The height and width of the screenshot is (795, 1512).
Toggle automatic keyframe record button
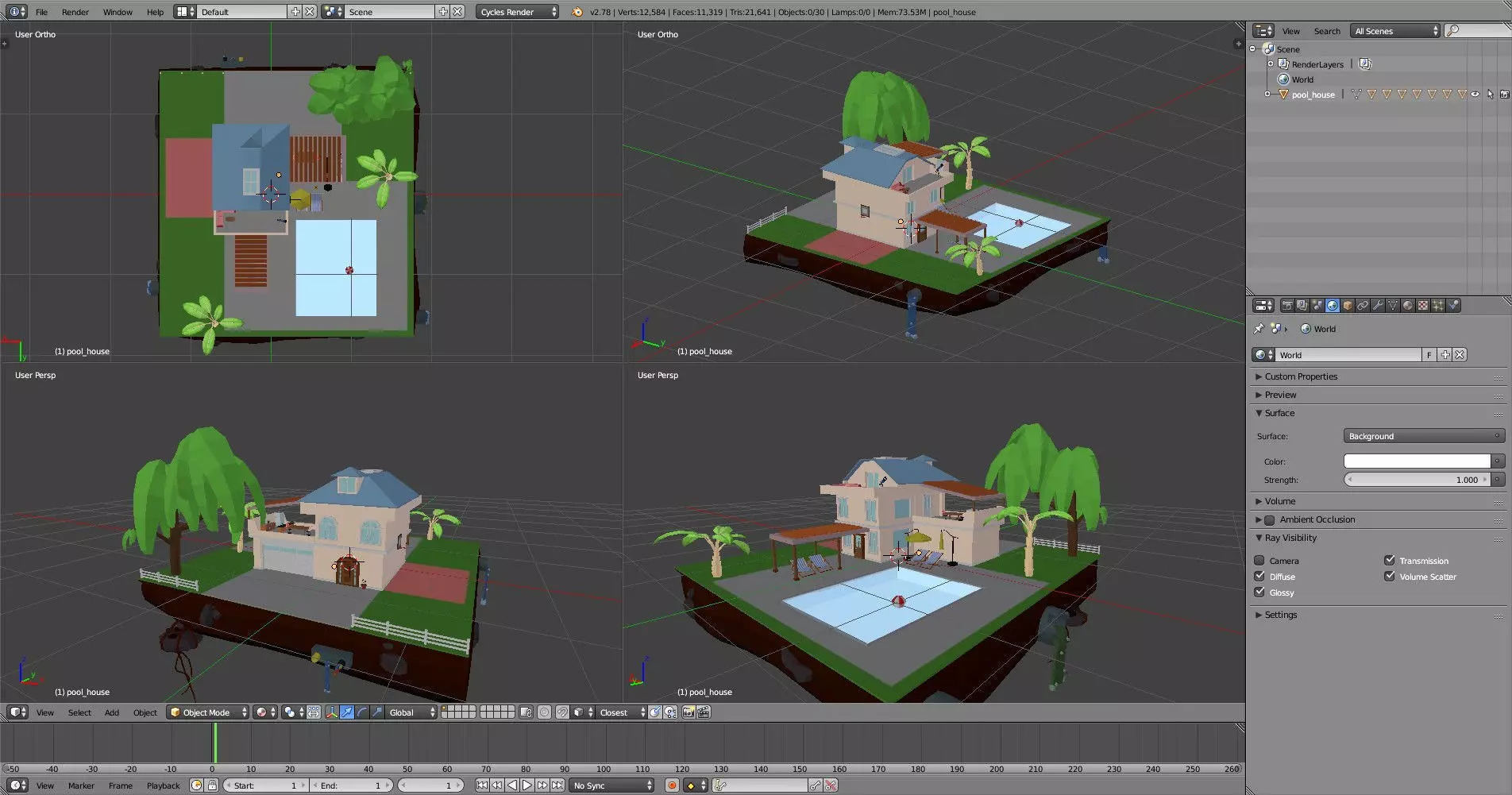point(672,785)
